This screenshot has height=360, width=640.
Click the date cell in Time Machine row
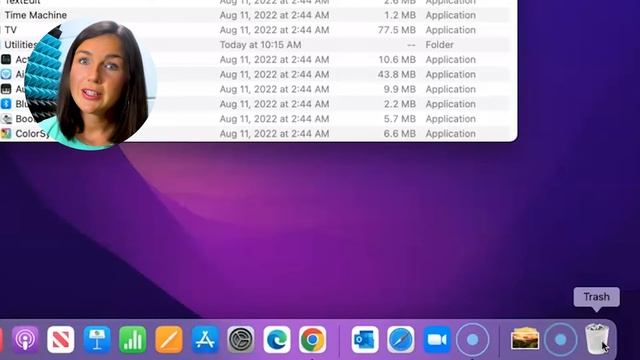(x=274, y=15)
